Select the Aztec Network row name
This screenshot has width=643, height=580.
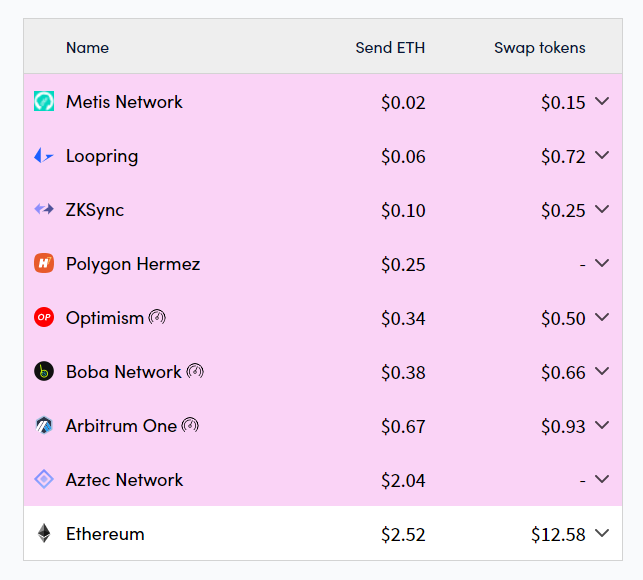pos(124,480)
